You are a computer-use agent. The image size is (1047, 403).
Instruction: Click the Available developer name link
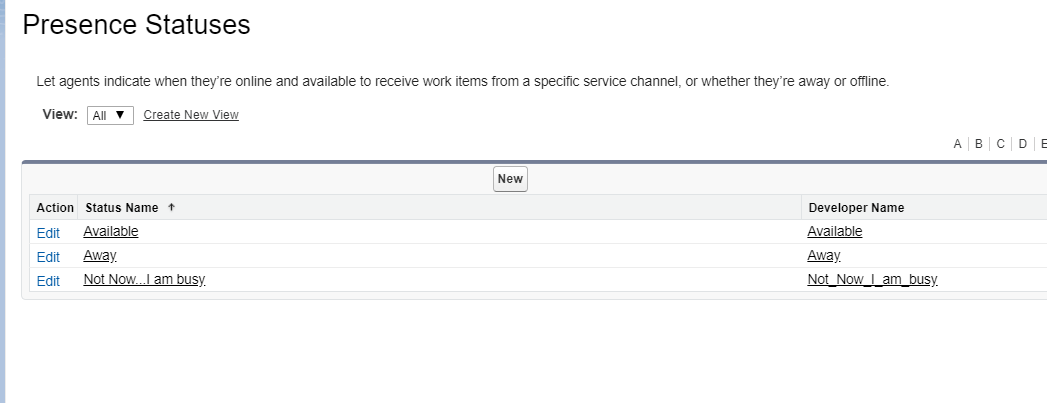(x=835, y=232)
